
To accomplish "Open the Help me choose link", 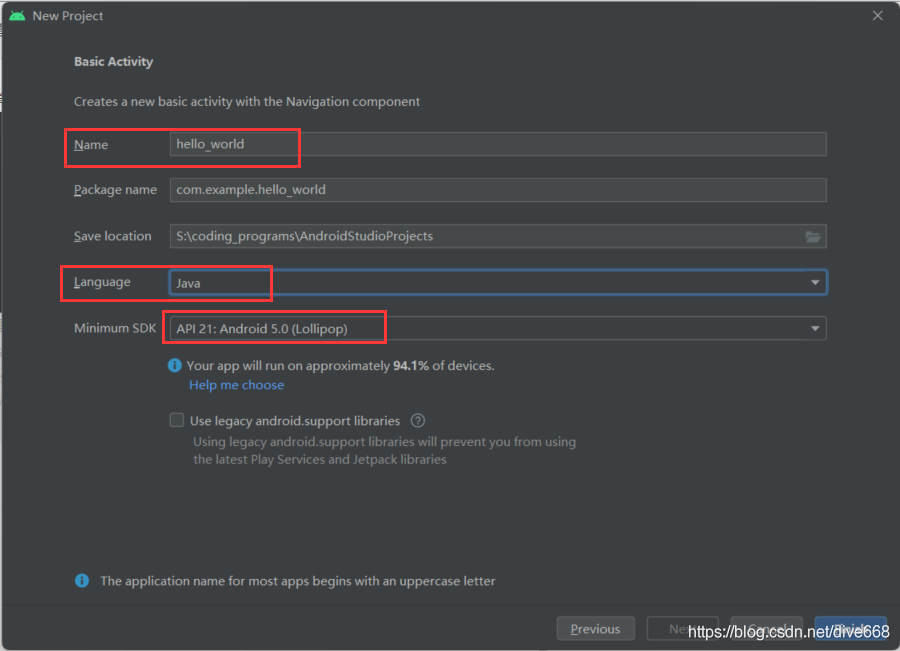I will 236,385.
